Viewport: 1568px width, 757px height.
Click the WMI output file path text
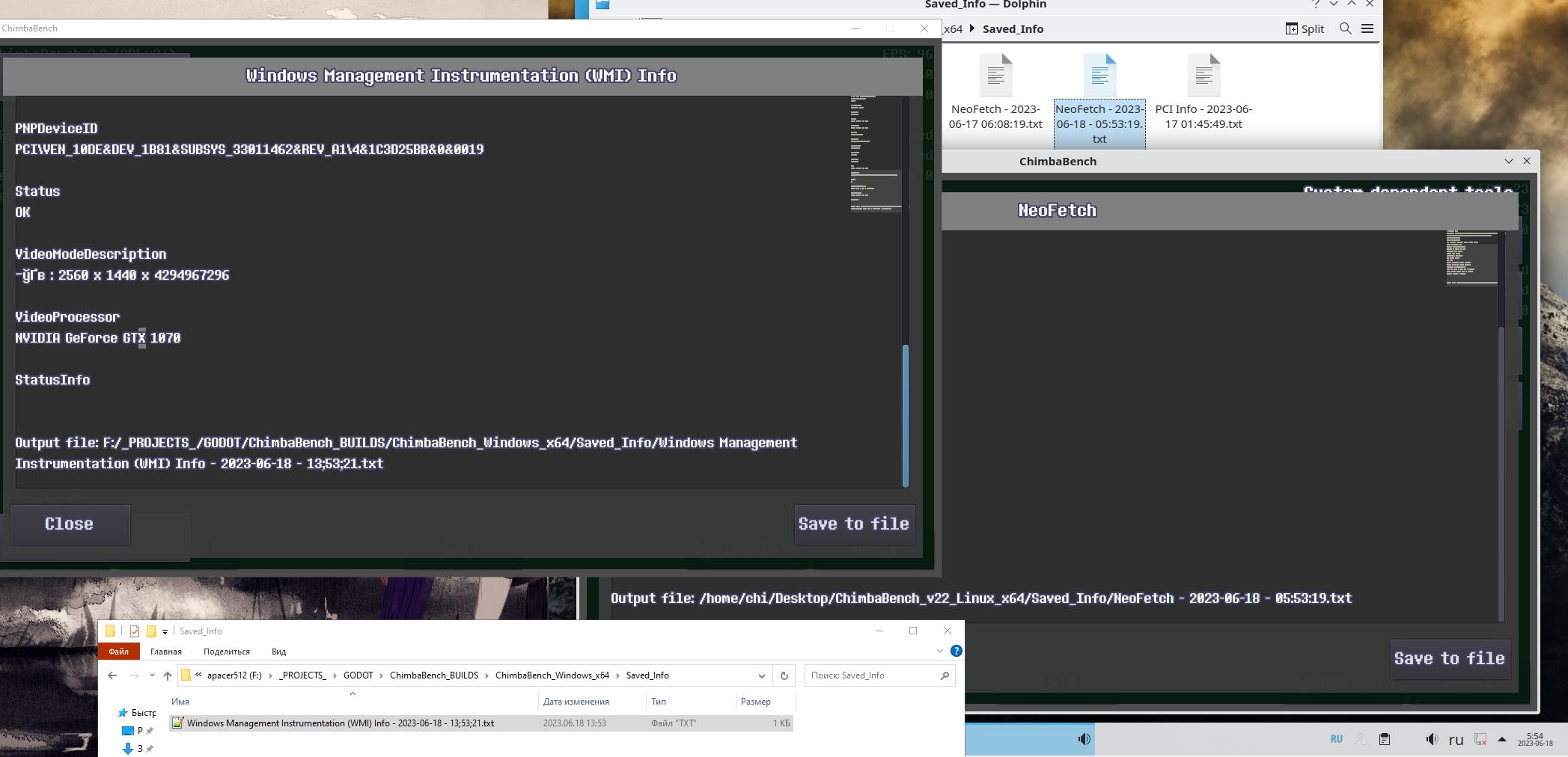(x=406, y=453)
